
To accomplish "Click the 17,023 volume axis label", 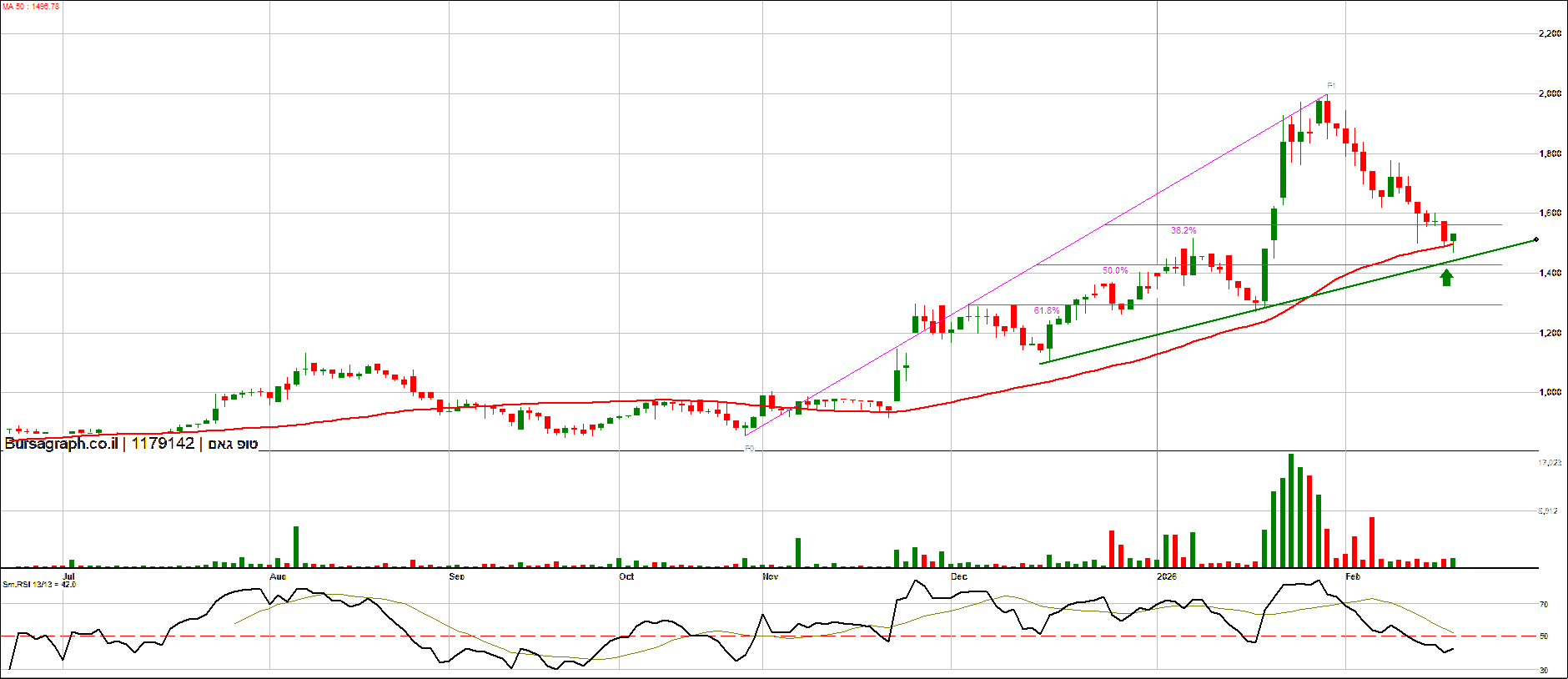I will coord(1550,462).
